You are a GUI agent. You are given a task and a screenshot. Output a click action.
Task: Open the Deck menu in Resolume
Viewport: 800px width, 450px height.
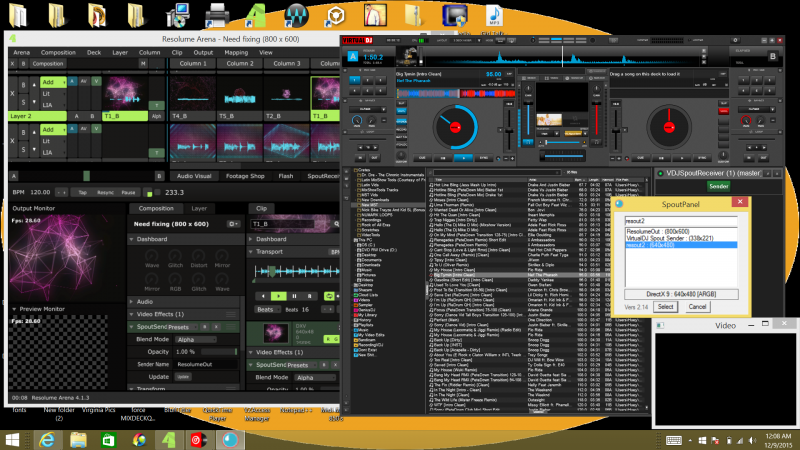pyautogui.click(x=94, y=52)
